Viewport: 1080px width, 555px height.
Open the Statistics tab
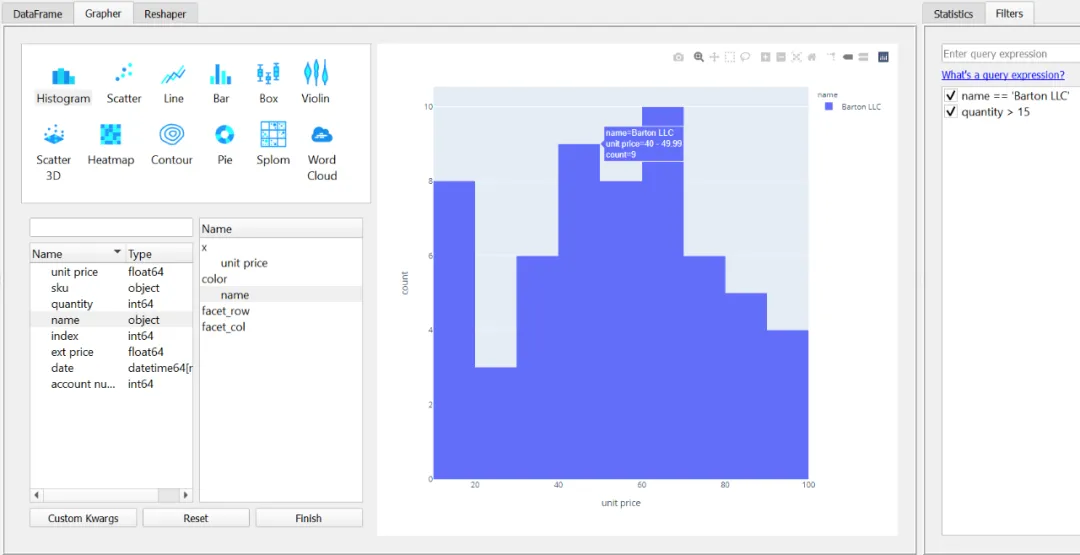click(953, 14)
